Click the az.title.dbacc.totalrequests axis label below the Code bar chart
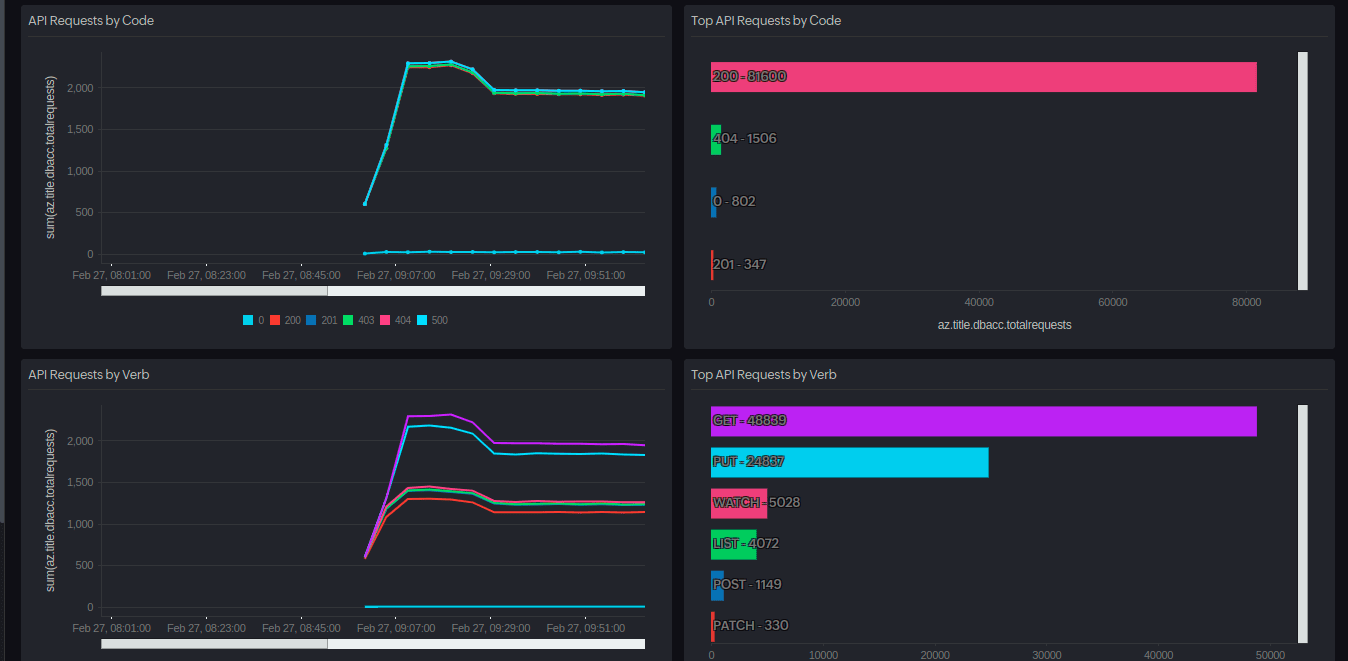This screenshot has width=1348, height=661. pos(1004,325)
